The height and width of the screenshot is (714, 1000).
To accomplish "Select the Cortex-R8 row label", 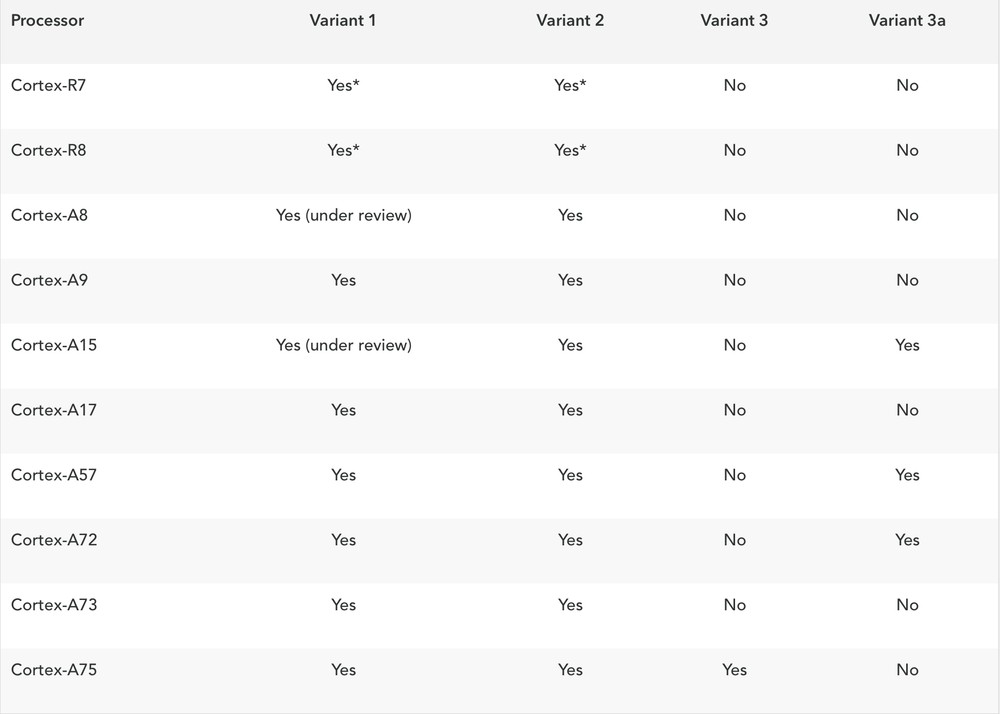I will pos(48,150).
